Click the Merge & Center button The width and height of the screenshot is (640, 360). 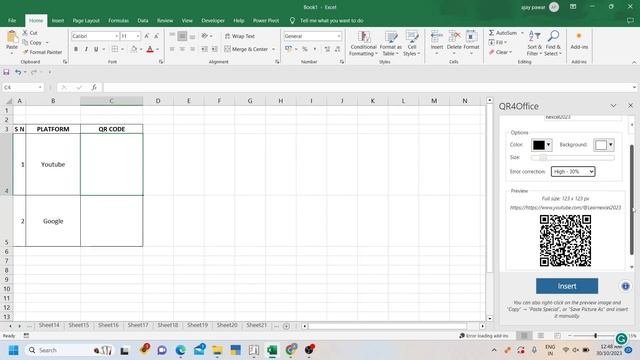(246, 49)
